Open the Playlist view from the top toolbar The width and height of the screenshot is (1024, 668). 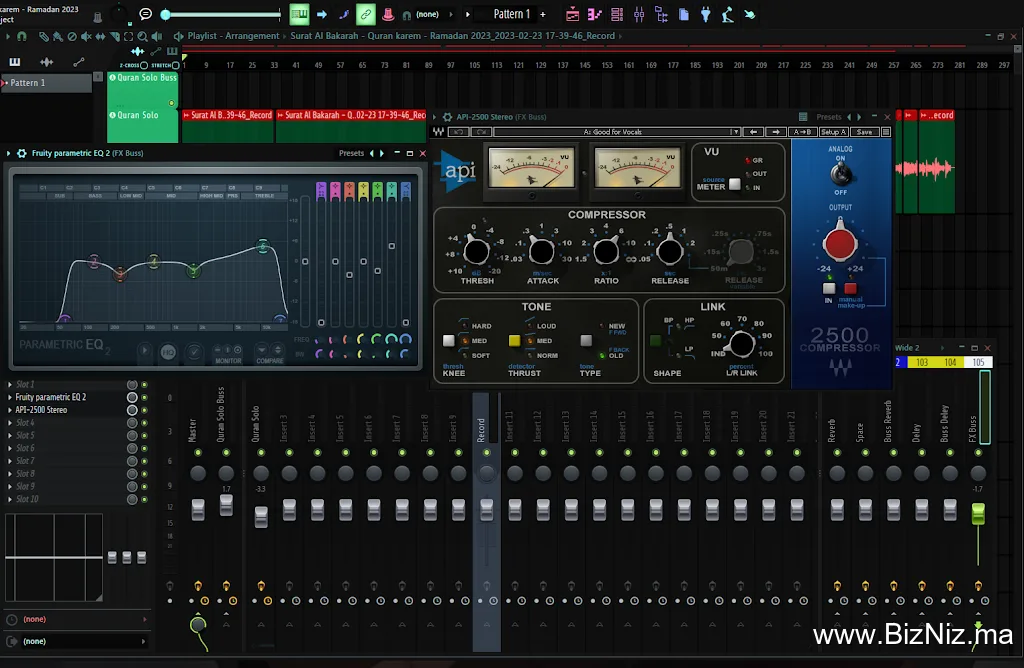[x=572, y=14]
